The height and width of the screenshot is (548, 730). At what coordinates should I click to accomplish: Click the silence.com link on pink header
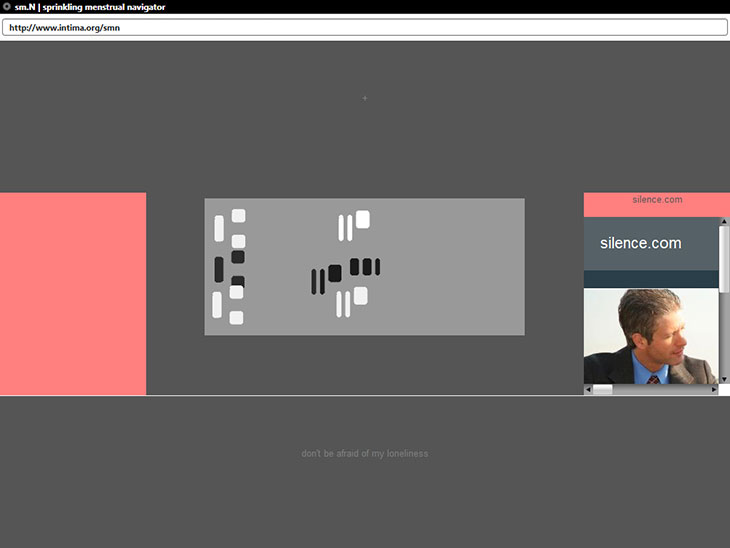tap(657, 199)
